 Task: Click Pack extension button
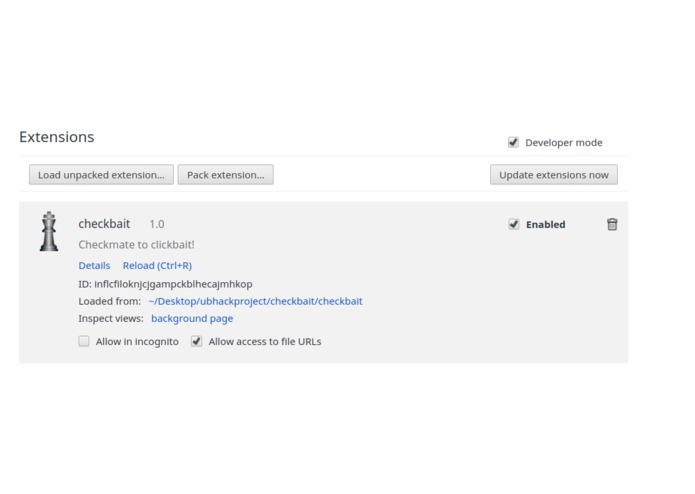226,175
